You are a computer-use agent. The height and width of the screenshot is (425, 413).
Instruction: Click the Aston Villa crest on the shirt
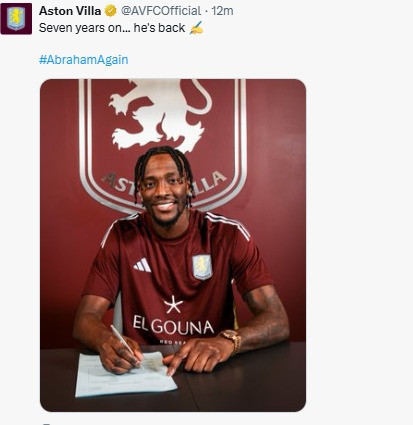click(202, 267)
